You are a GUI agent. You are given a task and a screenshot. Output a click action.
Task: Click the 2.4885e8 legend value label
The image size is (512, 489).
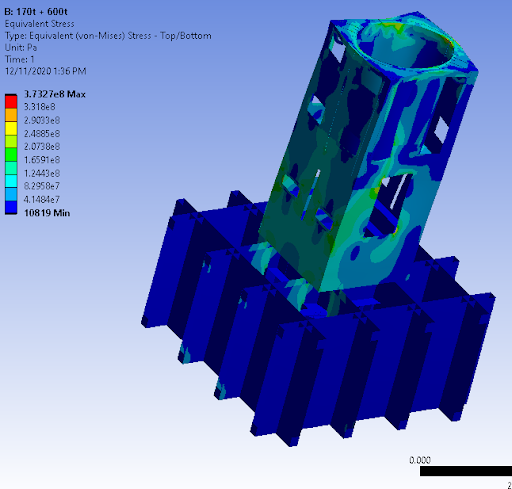pos(42,134)
